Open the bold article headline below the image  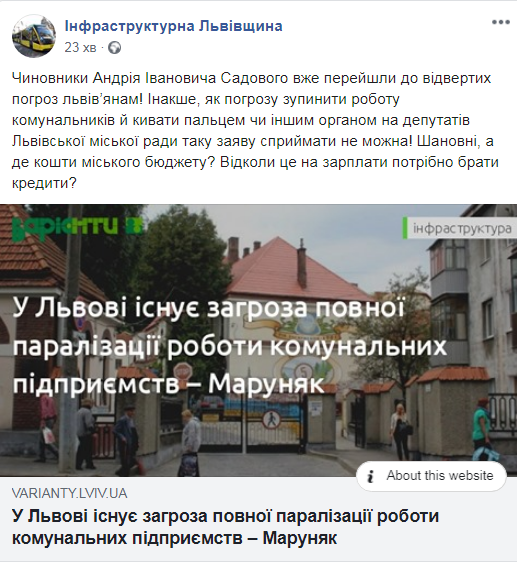[x=225, y=527]
